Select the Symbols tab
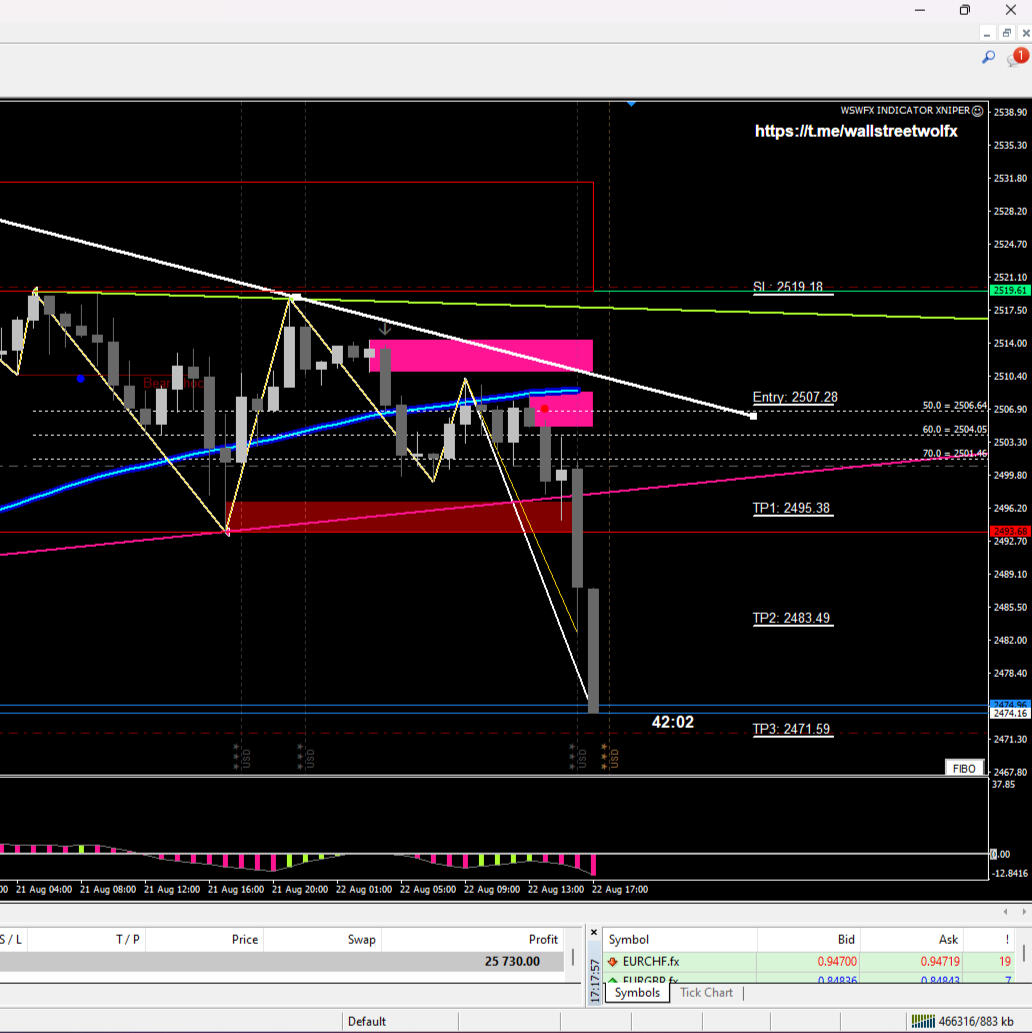1032x1033 pixels. 637,993
